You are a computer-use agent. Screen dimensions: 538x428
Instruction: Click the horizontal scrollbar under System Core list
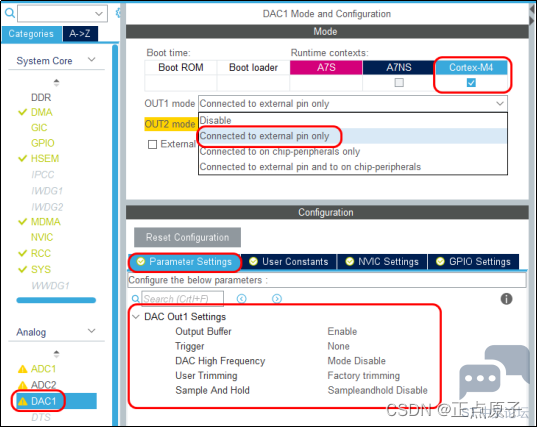pos(56,300)
